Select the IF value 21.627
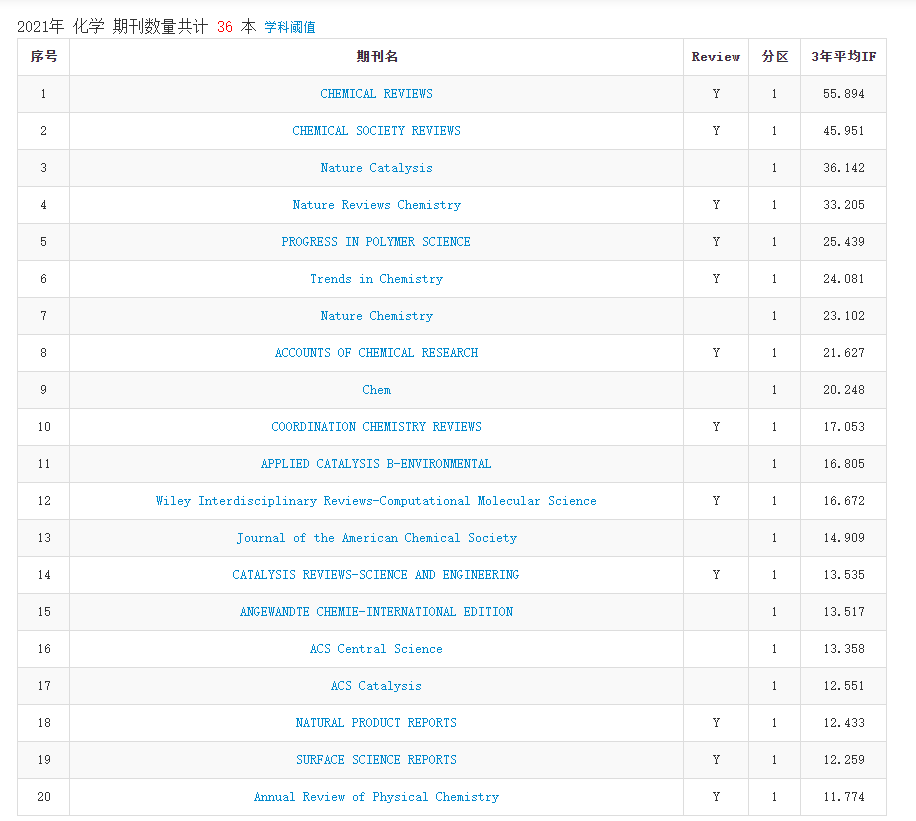 pyautogui.click(x=844, y=352)
